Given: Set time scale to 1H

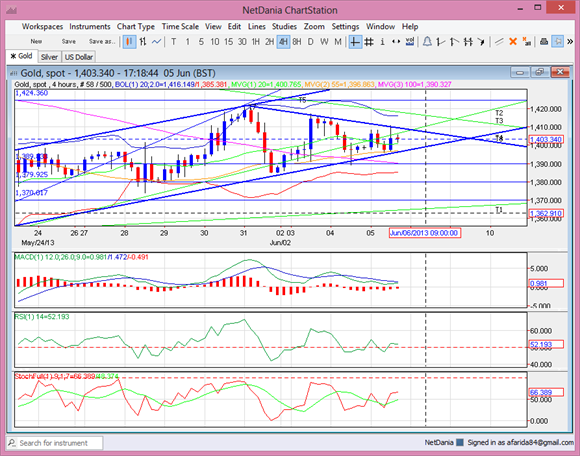Looking at the screenshot, I should click(256, 42).
